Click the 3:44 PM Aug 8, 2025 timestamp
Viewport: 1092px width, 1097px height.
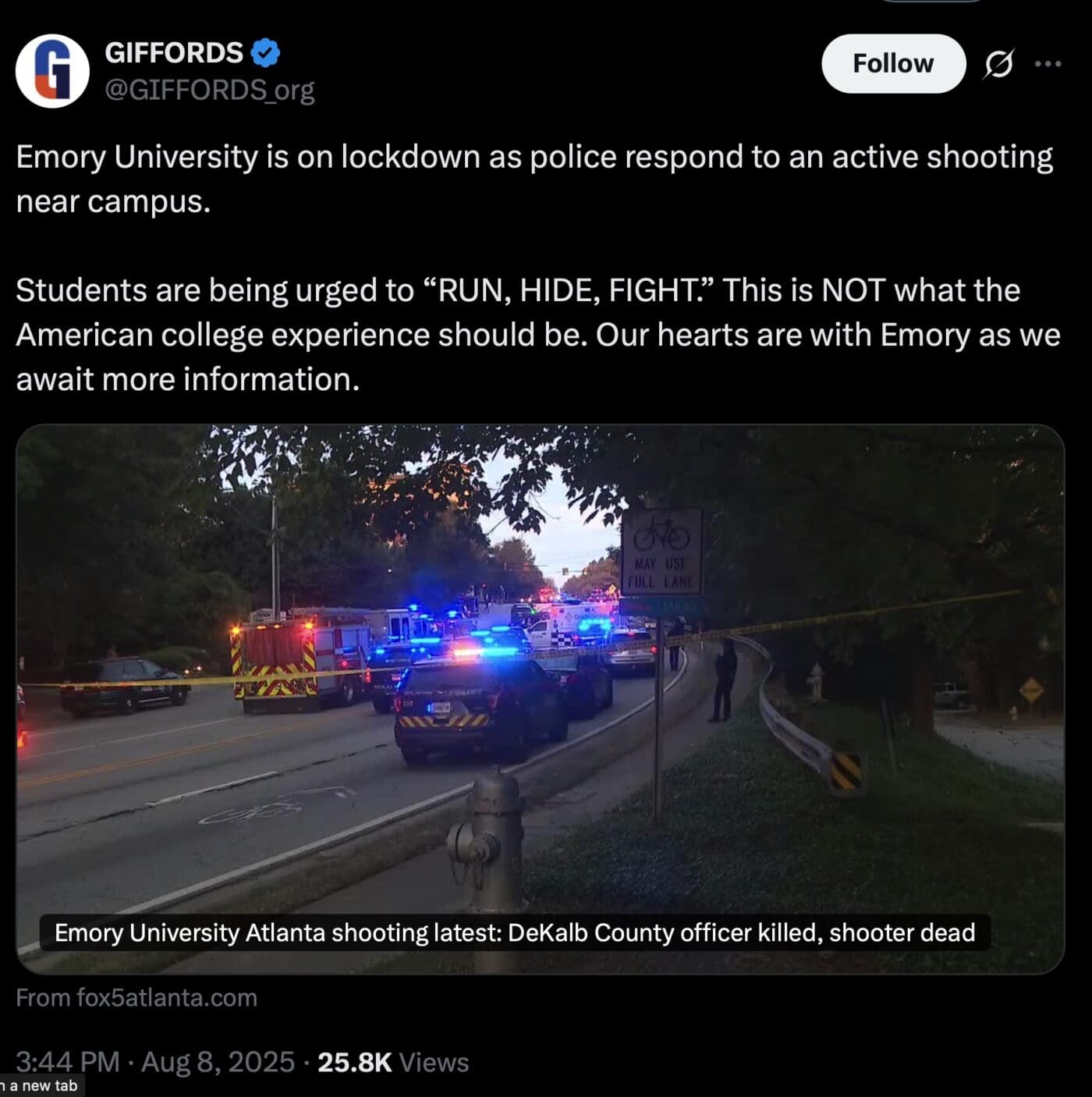(x=155, y=1062)
